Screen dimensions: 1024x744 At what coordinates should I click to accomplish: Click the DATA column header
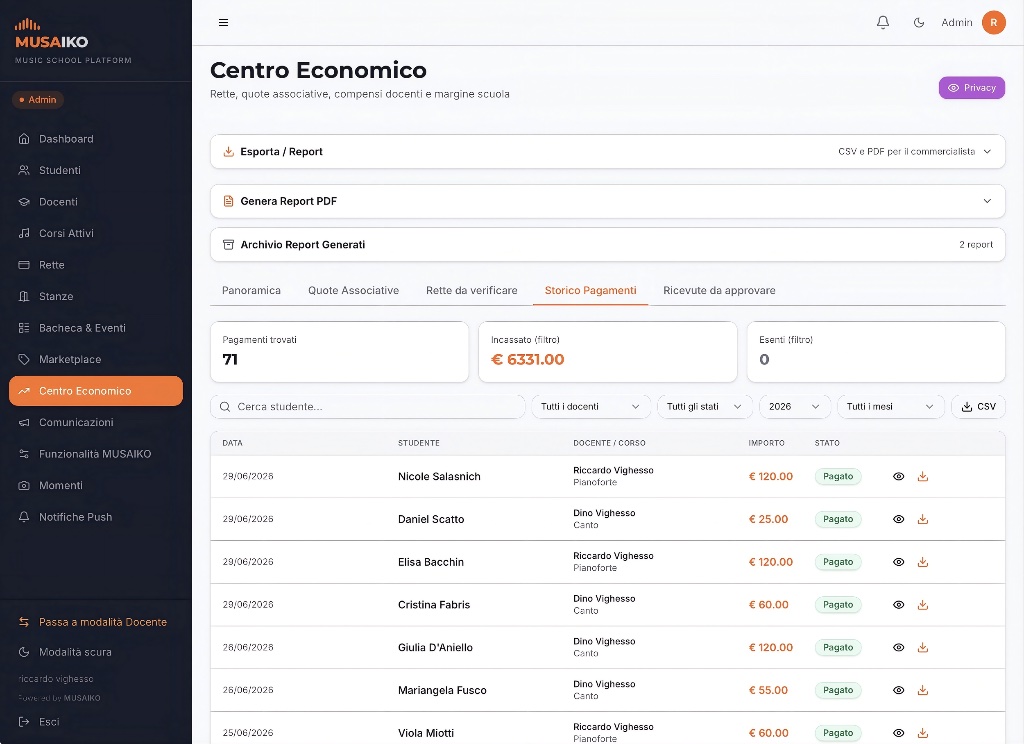(232, 443)
